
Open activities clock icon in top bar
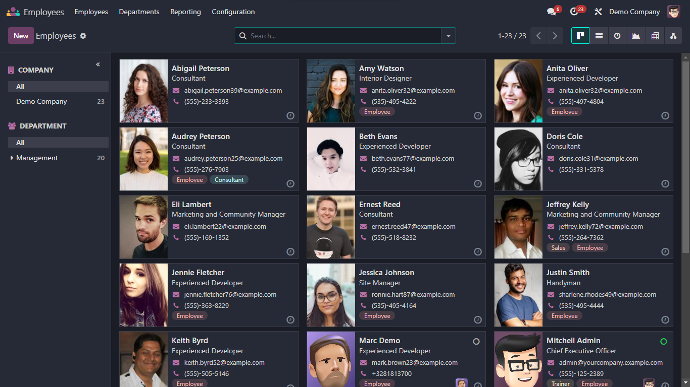(574, 12)
